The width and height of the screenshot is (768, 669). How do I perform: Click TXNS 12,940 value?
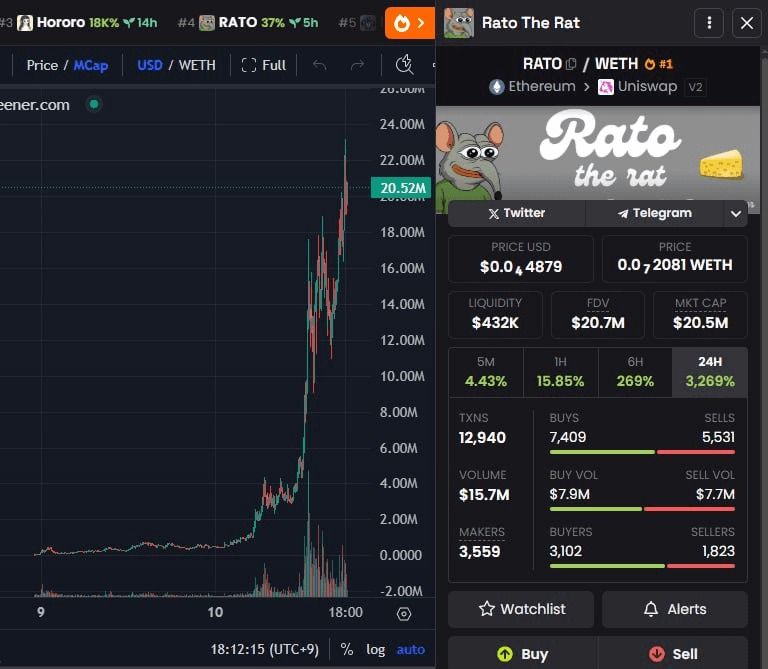482,437
